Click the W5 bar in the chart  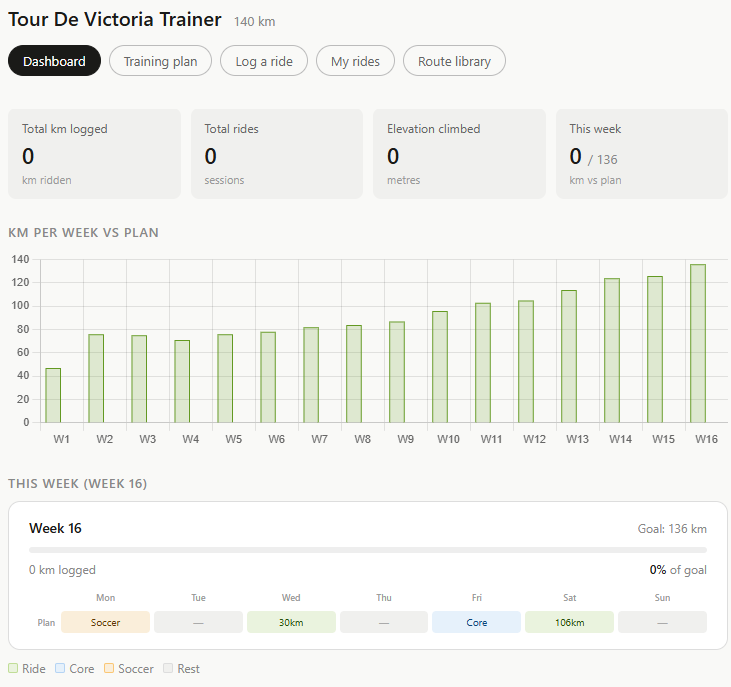tap(225, 378)
